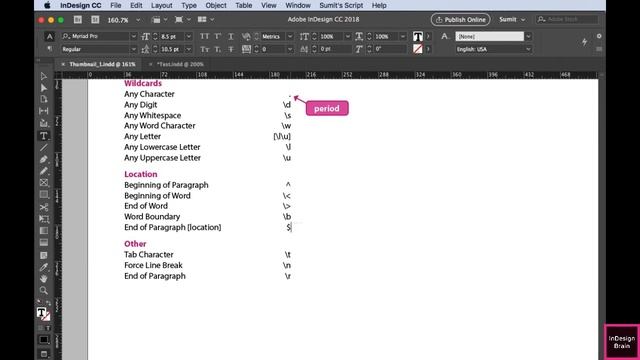Select the Rectangle tool
The width and height of the screenshot is (640, 360).
coord(44,195)
